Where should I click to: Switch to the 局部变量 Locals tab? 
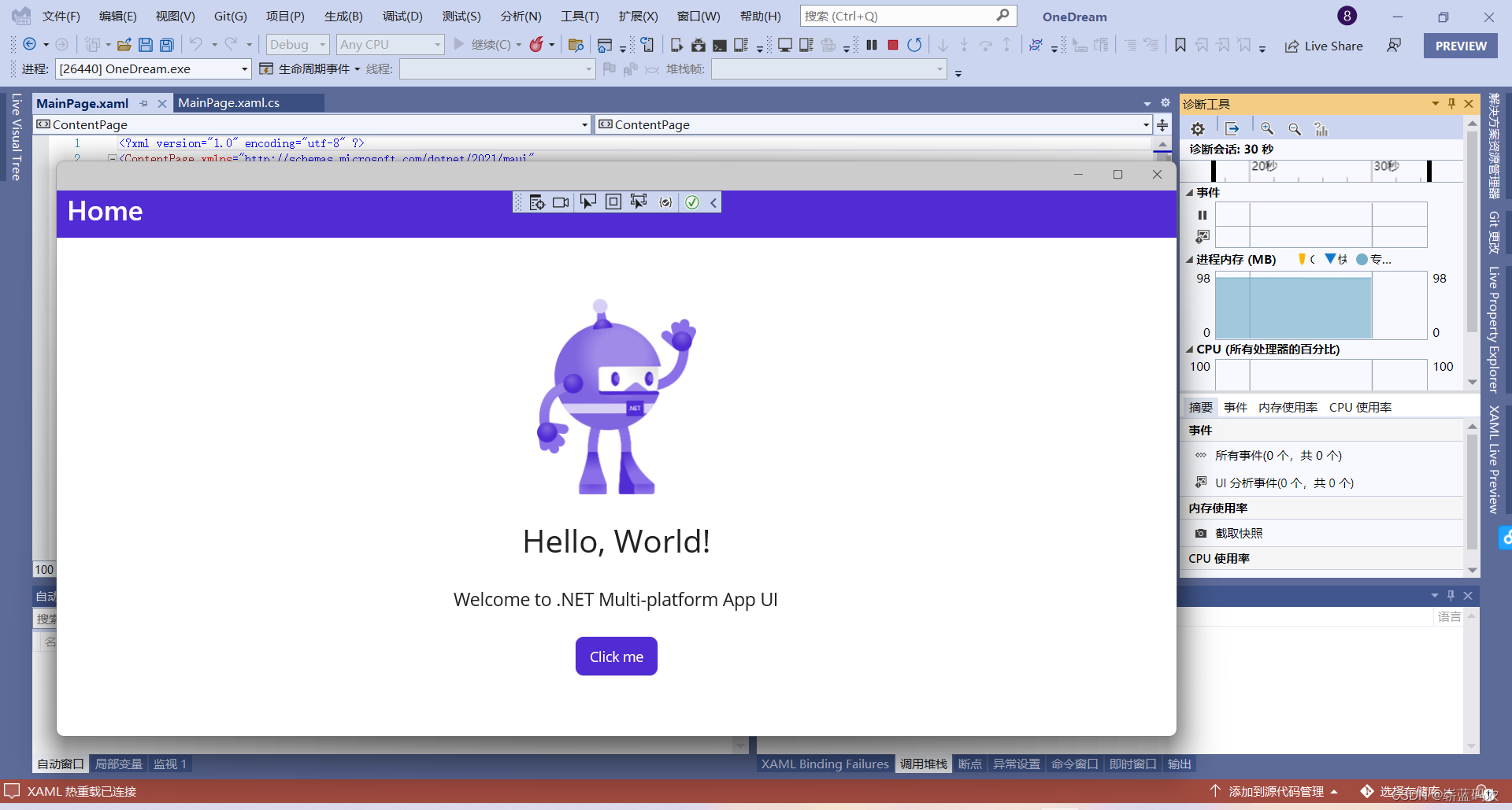tap(119, 764)
